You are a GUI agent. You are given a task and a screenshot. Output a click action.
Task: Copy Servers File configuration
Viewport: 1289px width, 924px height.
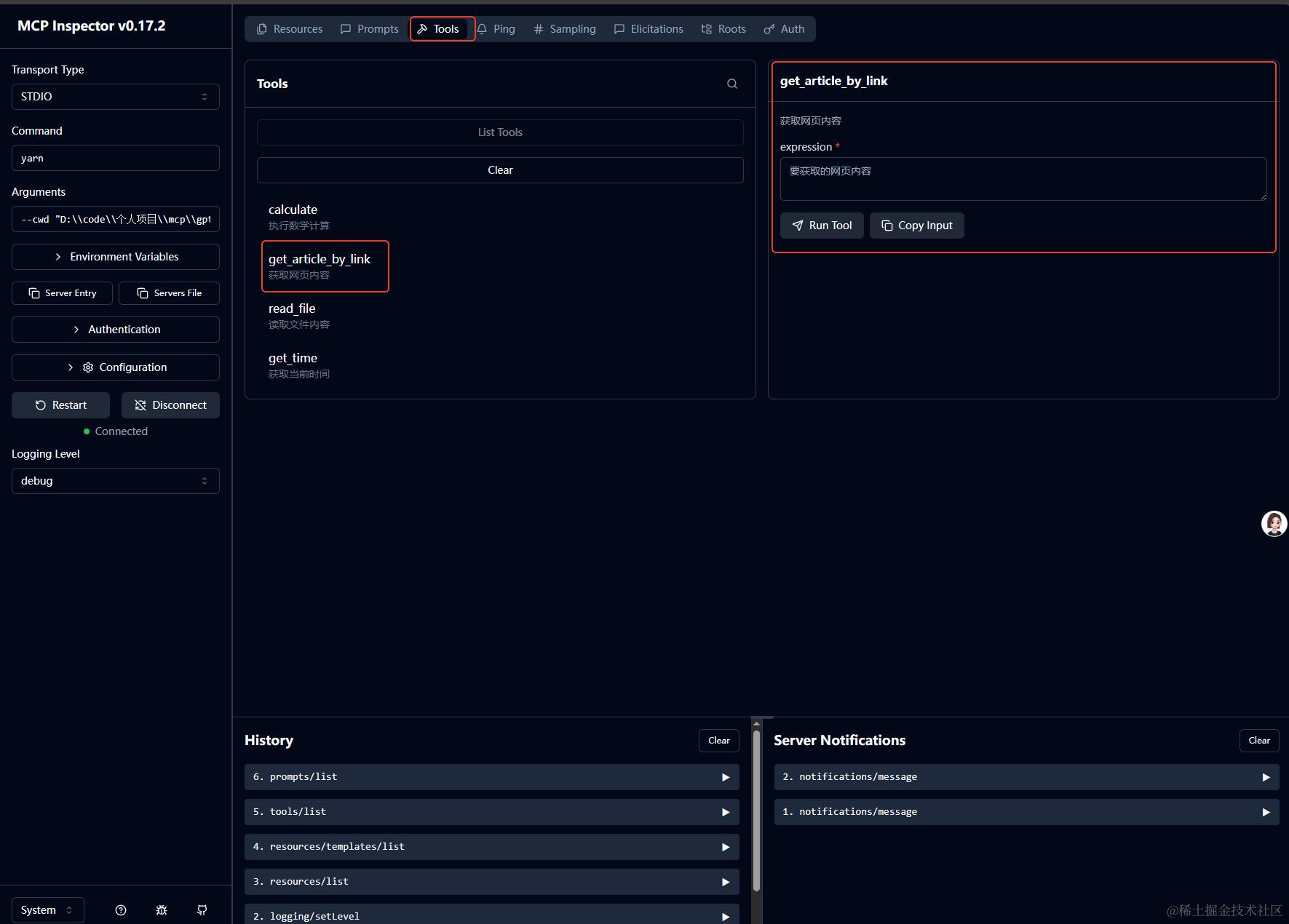pyautogui.click(x=169, y=293)
